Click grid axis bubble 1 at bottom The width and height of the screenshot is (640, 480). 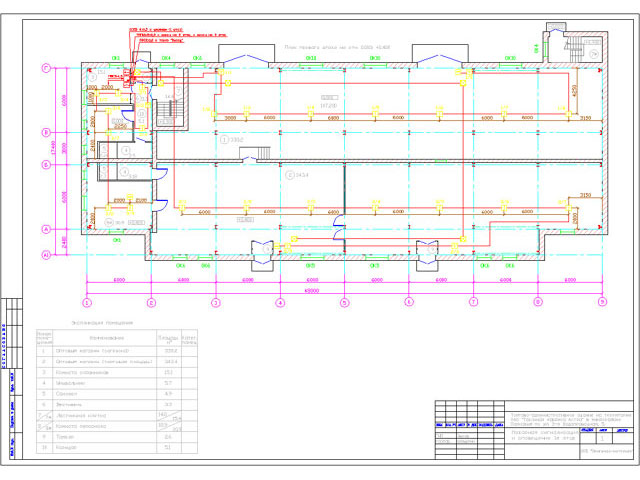pos(87,301)
